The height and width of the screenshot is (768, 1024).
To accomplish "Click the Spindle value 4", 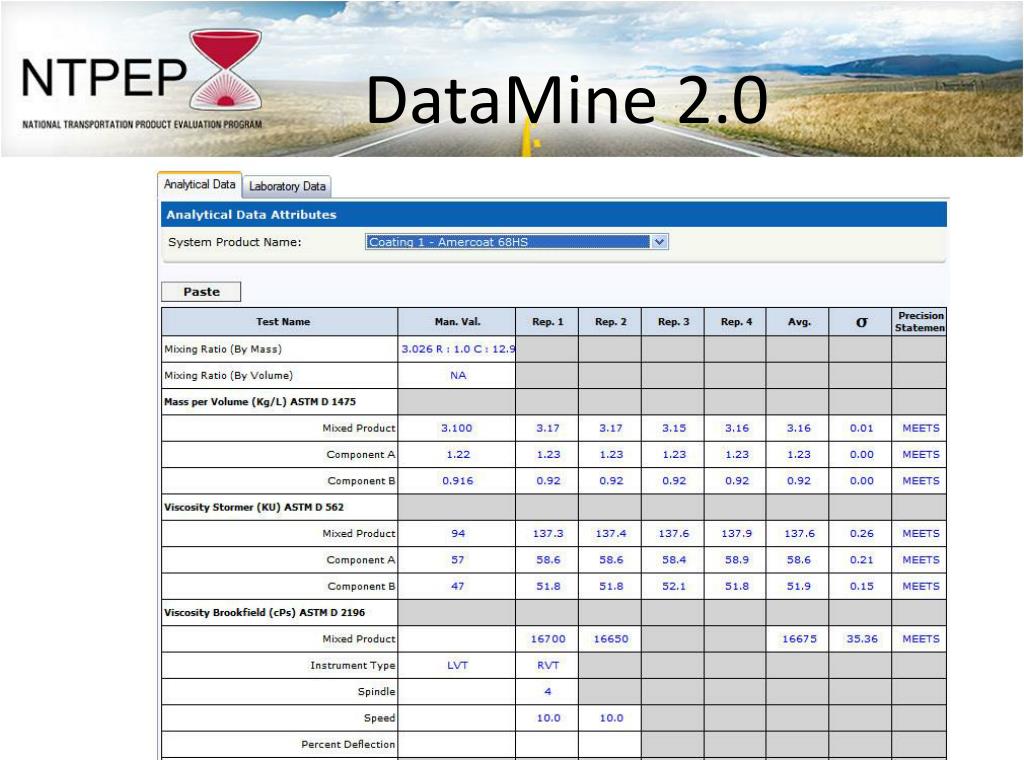I will click(547, 692).
